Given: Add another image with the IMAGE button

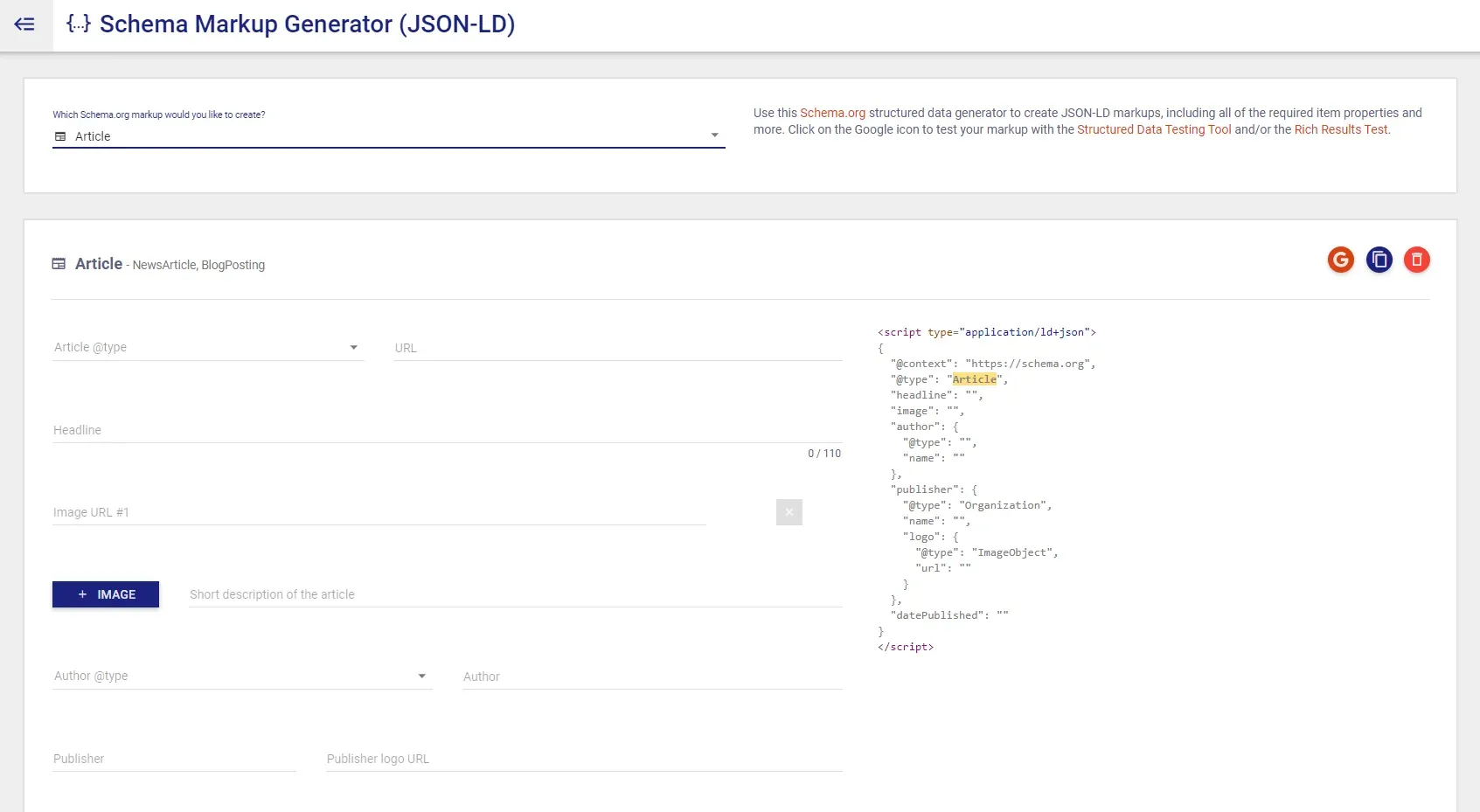Looking at the screenshot, I should [105, 594].
